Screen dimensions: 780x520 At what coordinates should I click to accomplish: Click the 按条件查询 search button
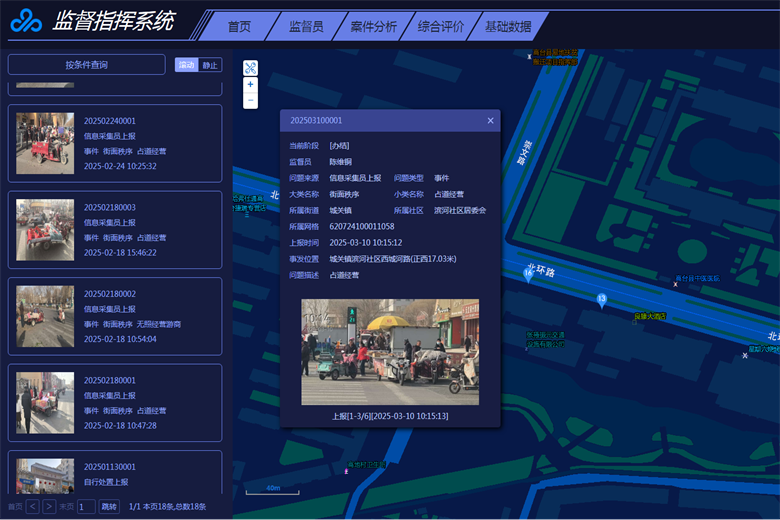(x=86, y=65)
